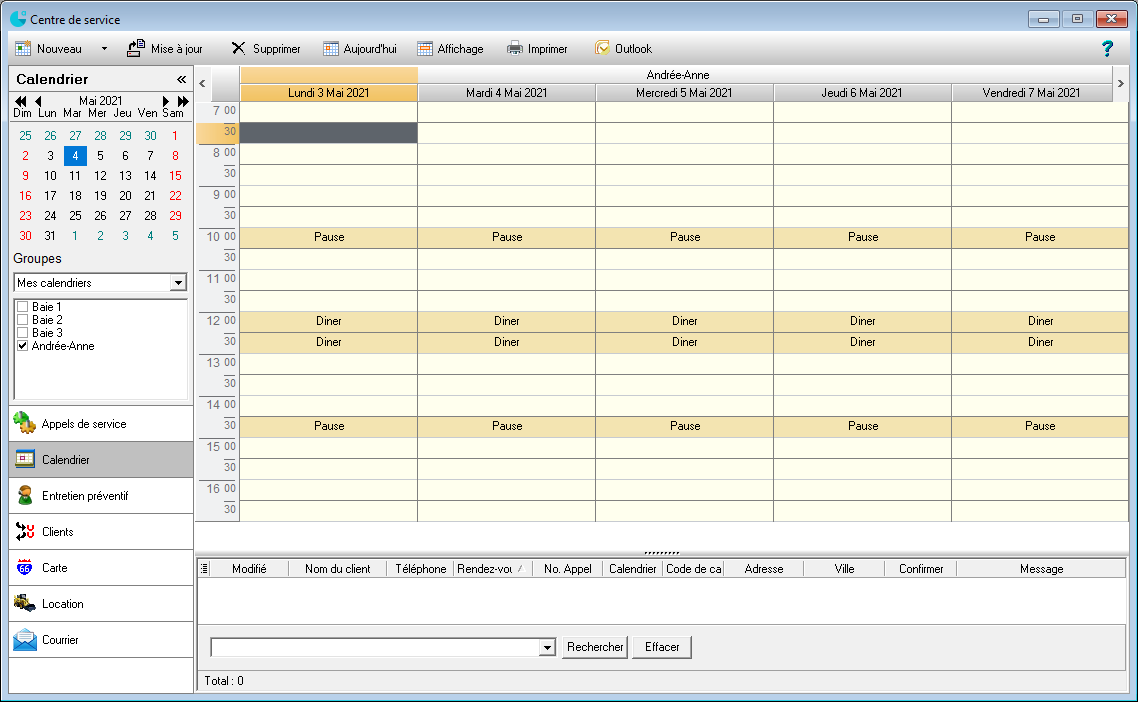The height and width of the screenshot is (702, 1138).
Task: Click the Imprimer printer icon
Action: pyautogui.click(x=515, y=49)
